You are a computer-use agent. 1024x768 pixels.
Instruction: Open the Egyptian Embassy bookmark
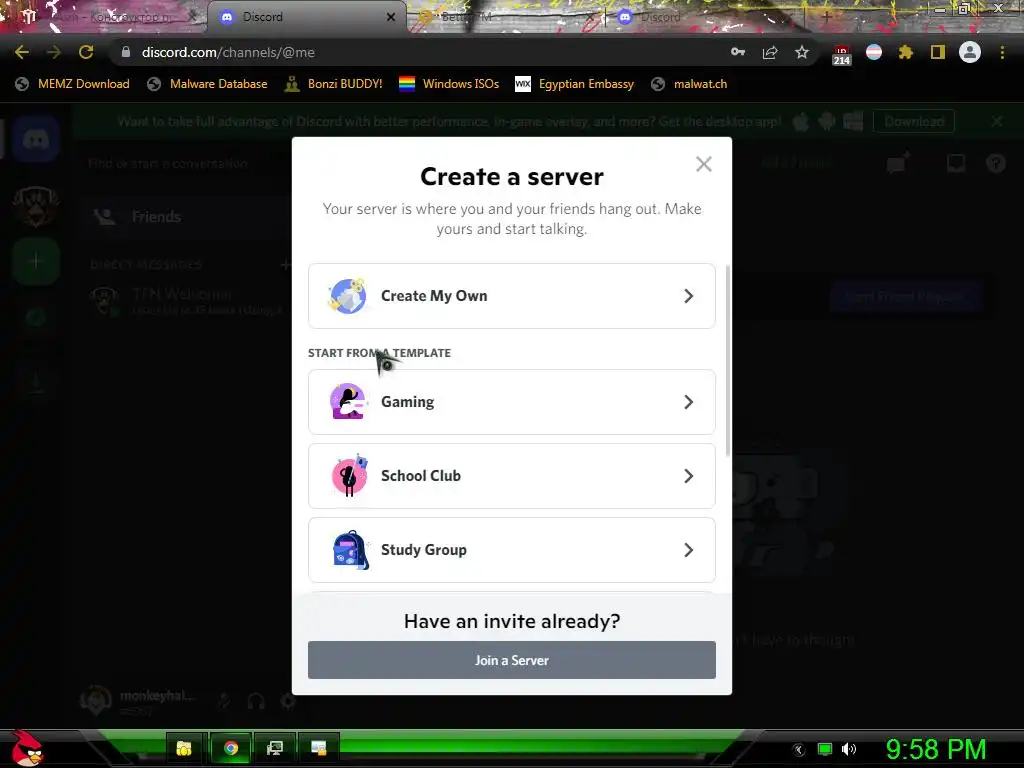(575, 84)
